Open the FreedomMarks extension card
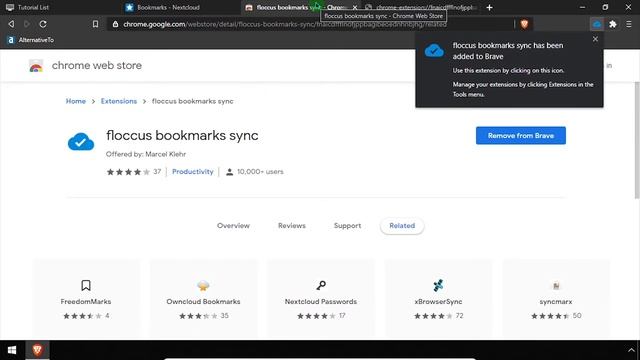640x360 pixels. pos(86,299)
